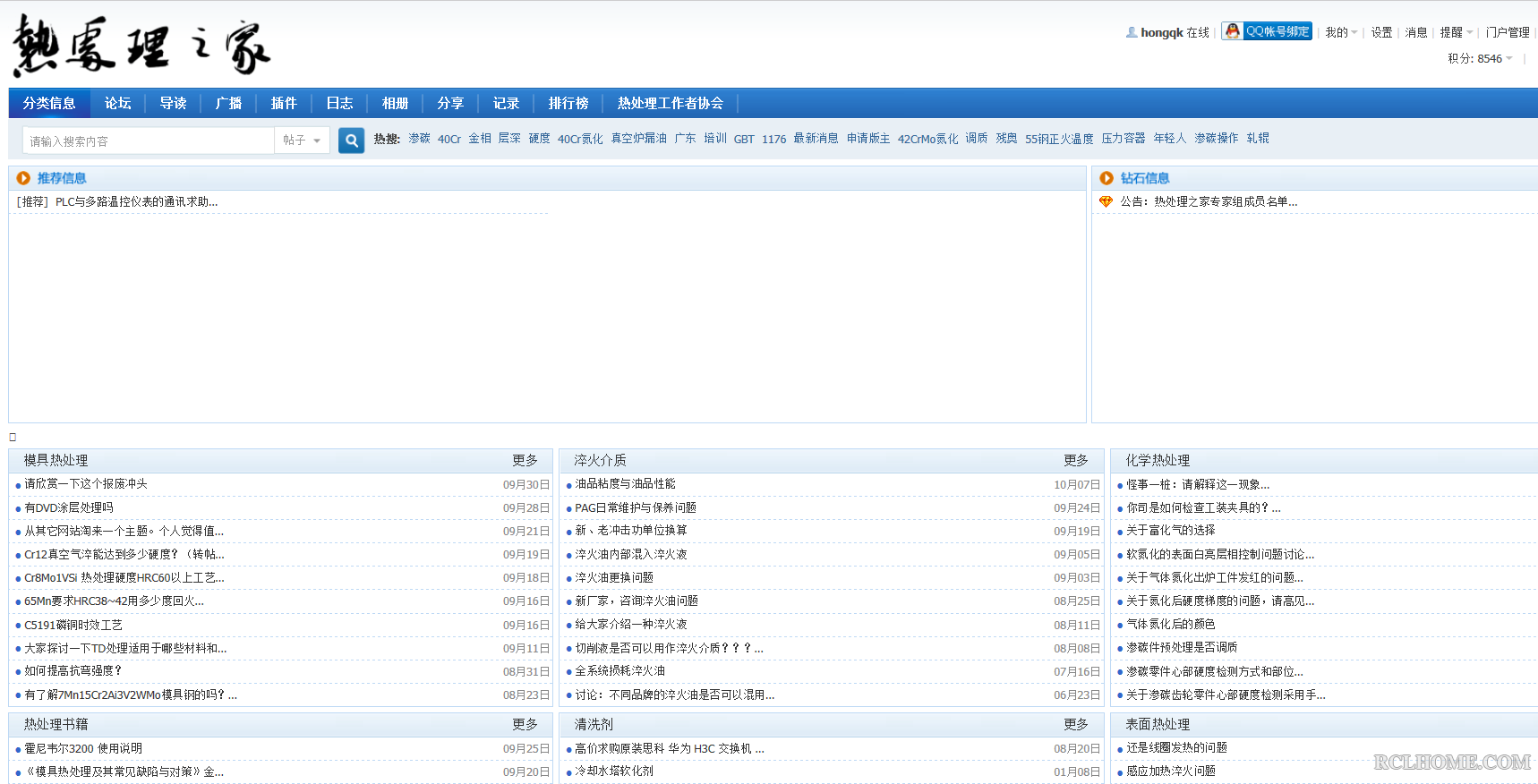This screenshot has width=1538, height=784.
Task: Click hot search term 轧辊
Action: [1258, 139]
